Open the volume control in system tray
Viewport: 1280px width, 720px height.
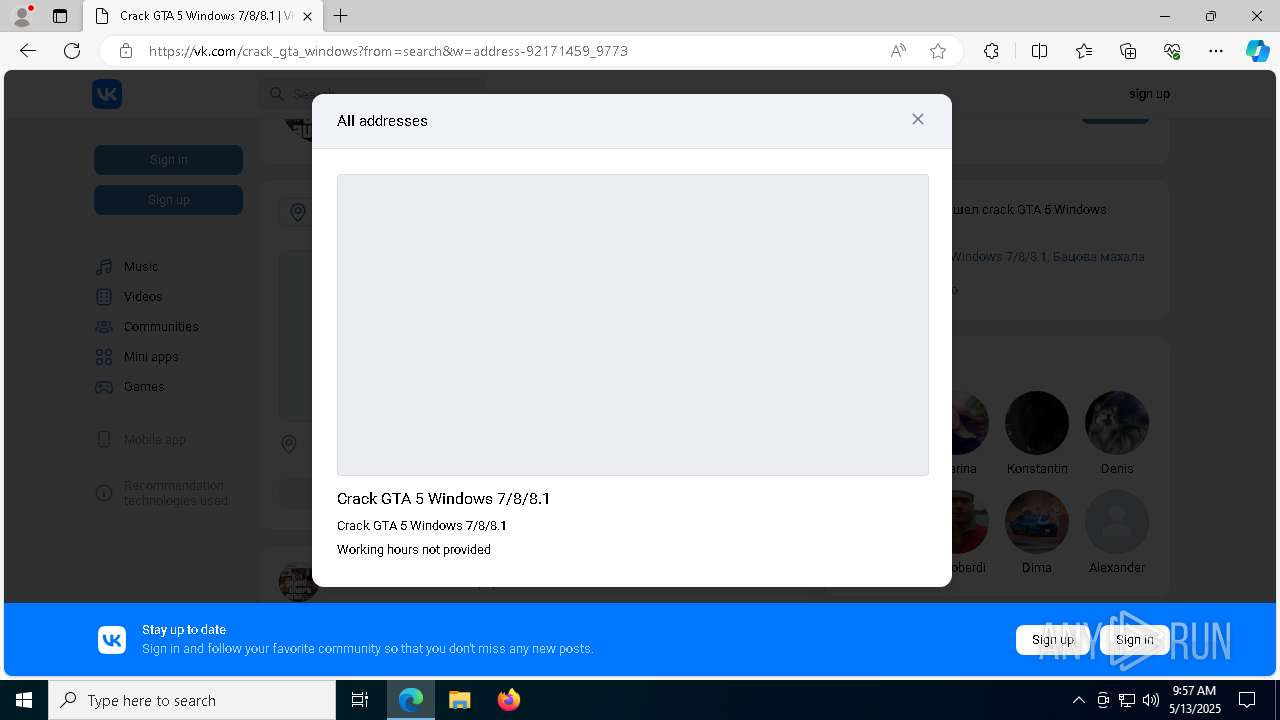click(1151, 700)
